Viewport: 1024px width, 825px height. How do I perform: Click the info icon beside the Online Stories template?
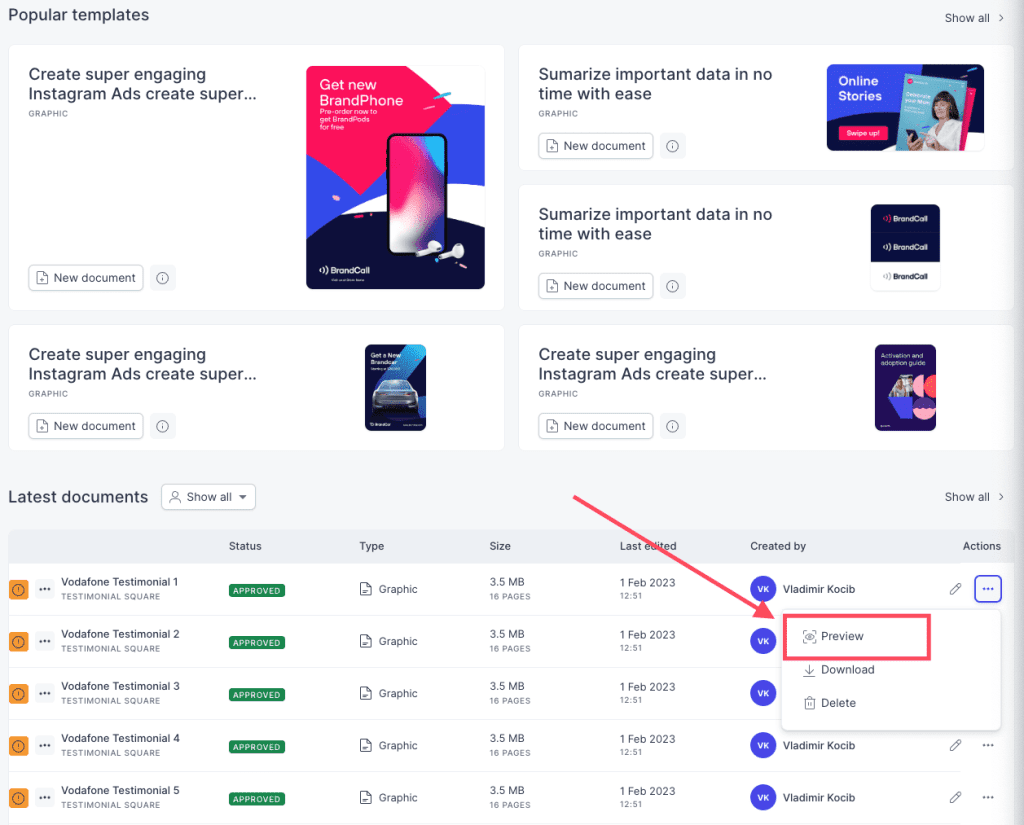(x=672, y=146)
